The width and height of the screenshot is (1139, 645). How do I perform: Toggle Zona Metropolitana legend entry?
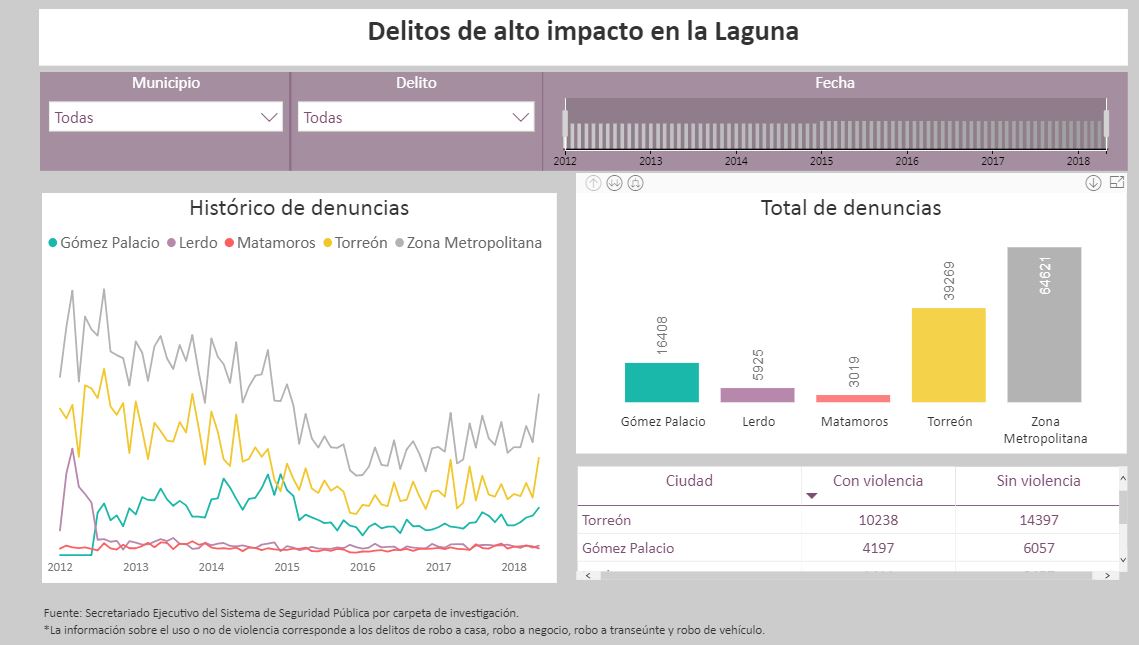point(474,243)
